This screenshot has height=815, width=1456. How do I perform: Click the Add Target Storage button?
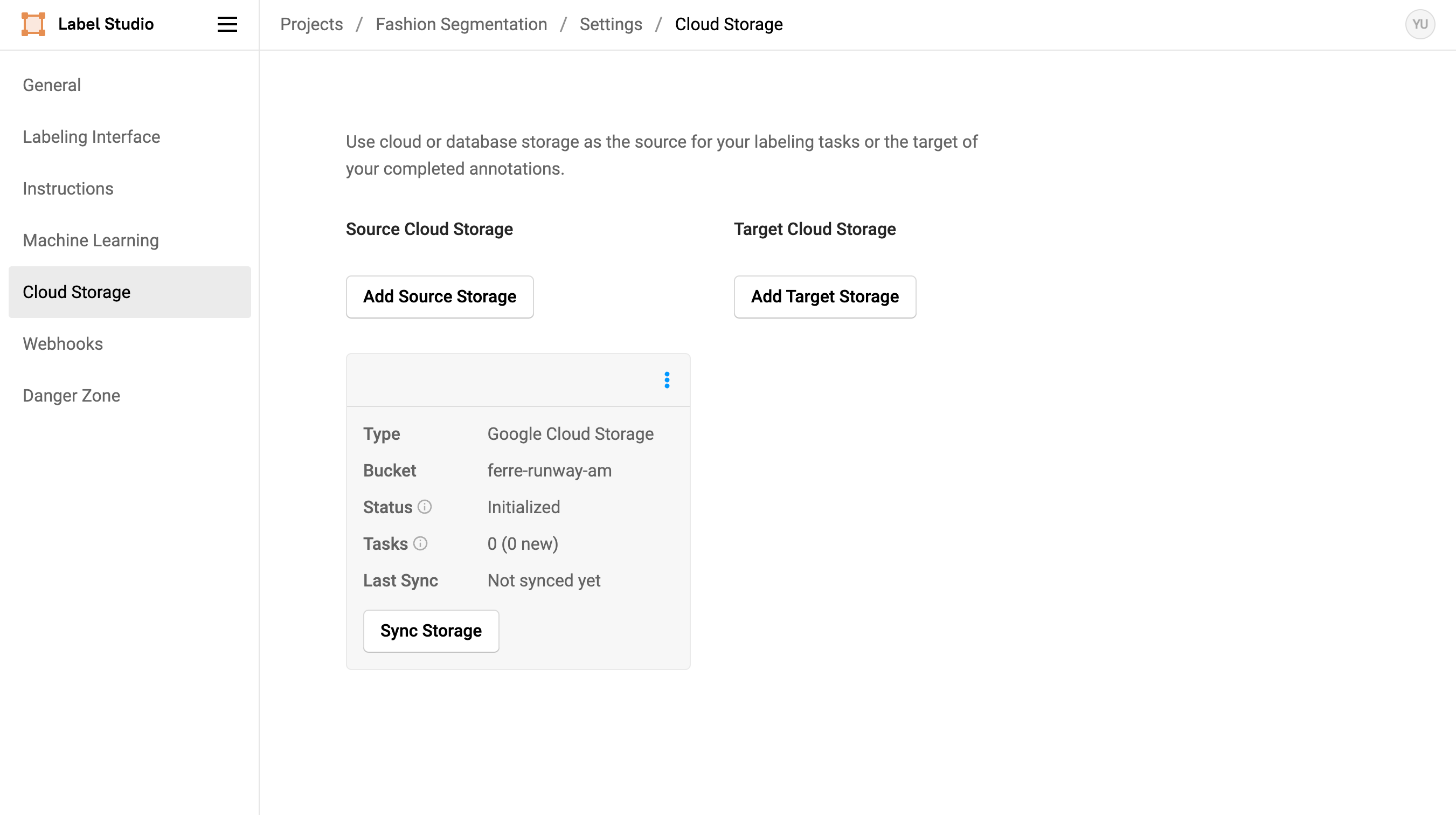824,296
